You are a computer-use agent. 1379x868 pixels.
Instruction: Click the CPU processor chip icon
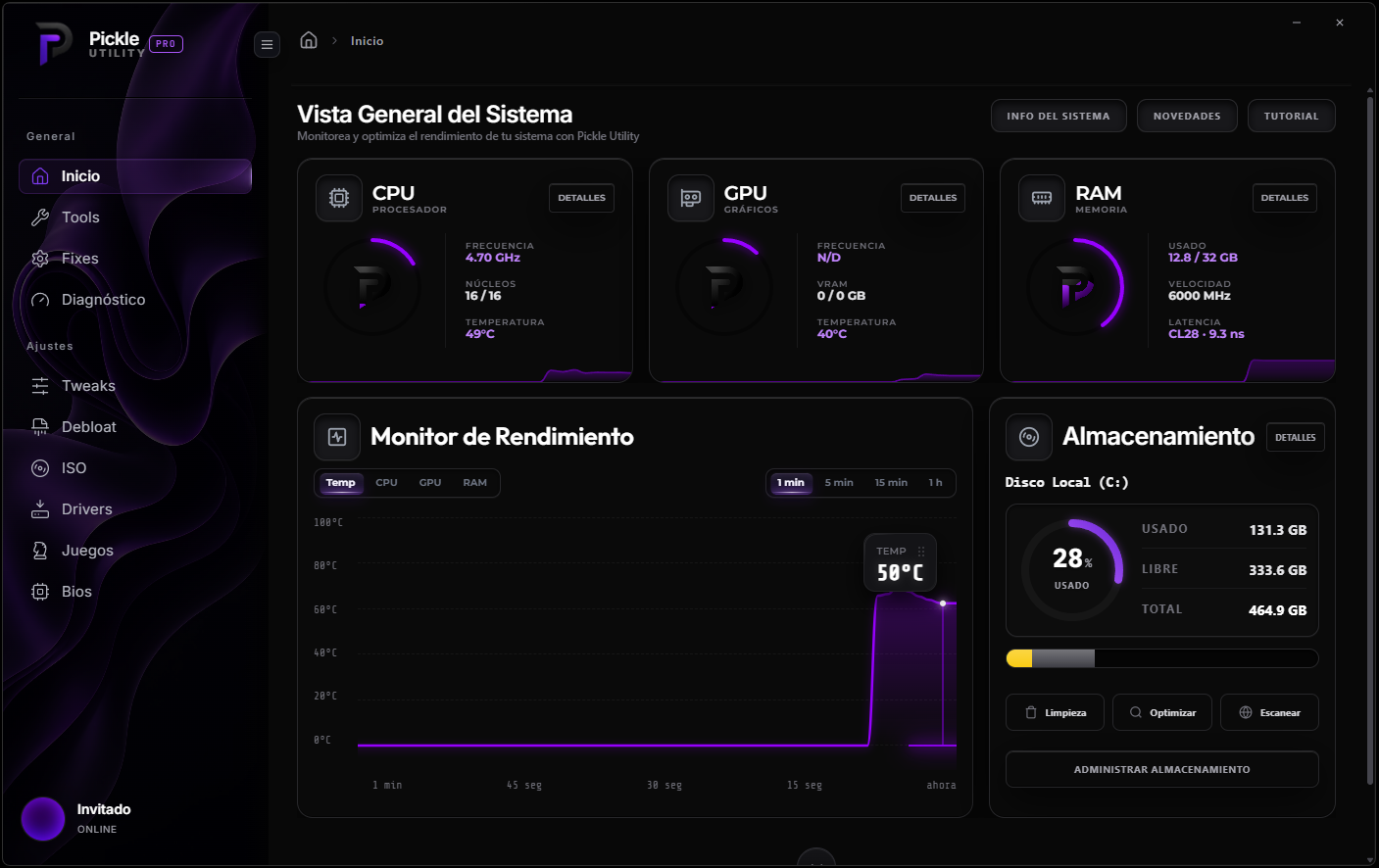(339, 198)
